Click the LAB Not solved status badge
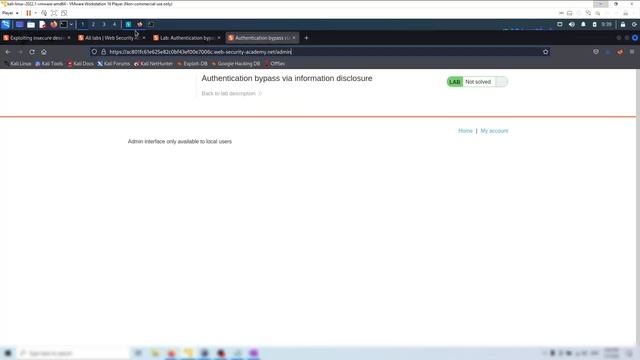This screenshot has width=640, height=360. (477, 82)
